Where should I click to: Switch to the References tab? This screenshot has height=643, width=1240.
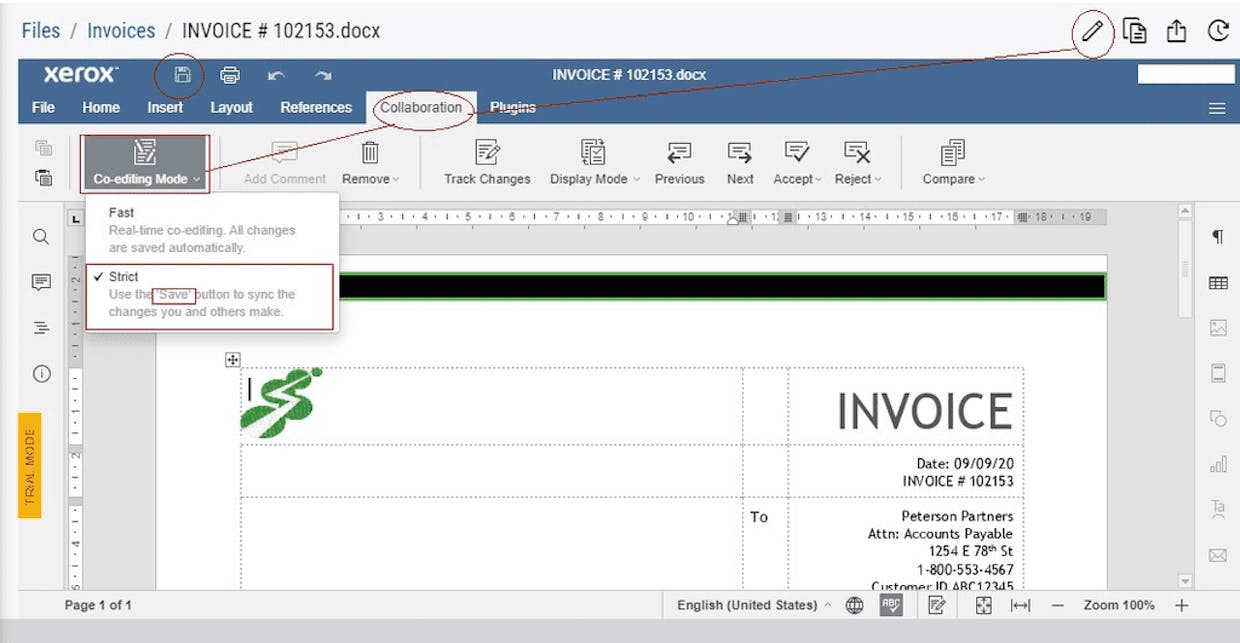click(x=316, y=107)
